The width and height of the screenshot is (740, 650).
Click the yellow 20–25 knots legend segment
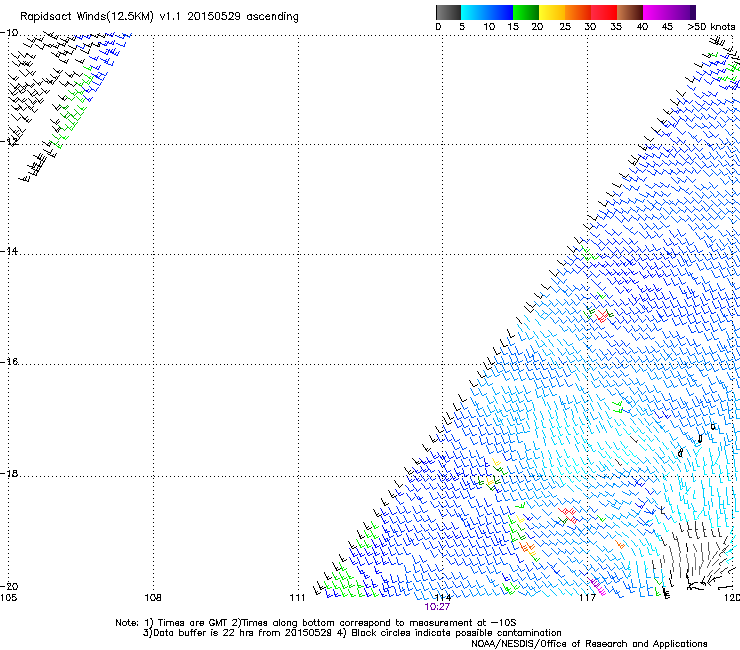pyautogui.click(x=552, y=12)
